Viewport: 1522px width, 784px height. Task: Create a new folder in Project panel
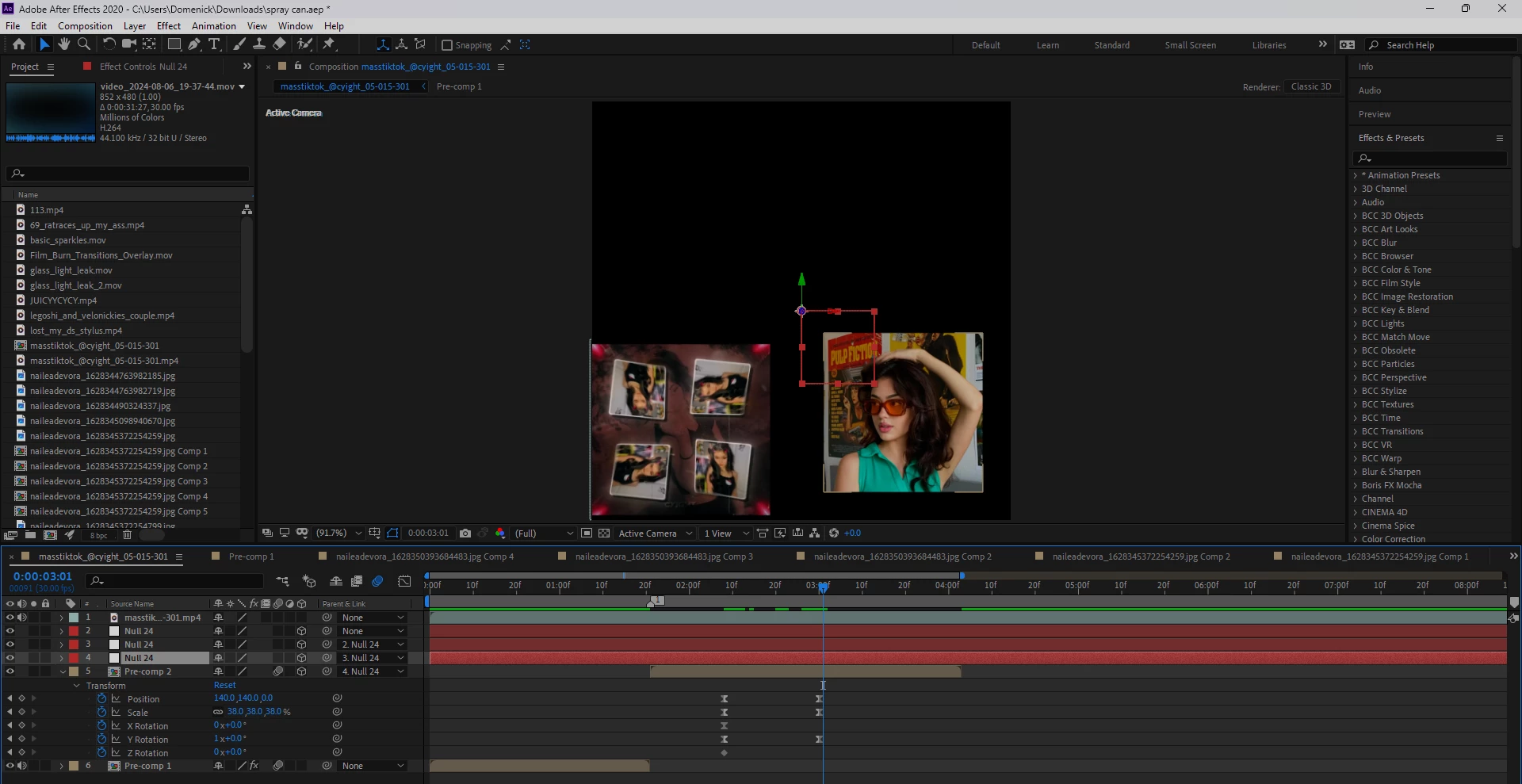[30, 536]
